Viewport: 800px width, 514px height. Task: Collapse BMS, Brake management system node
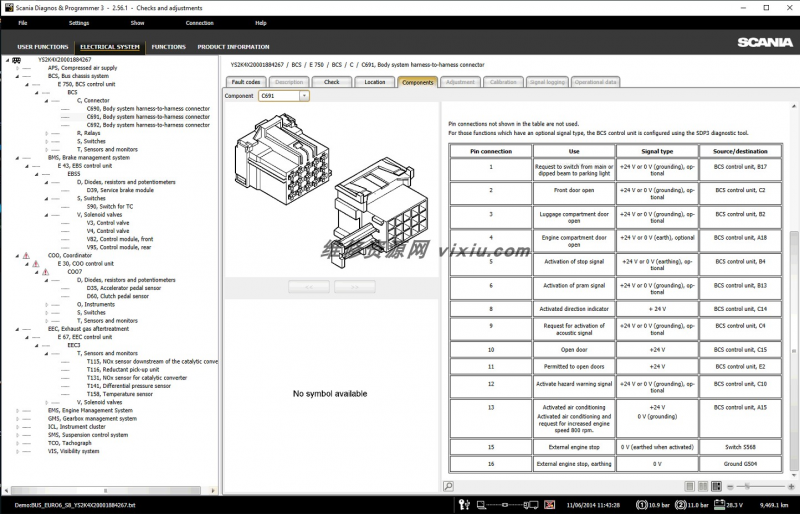point(17,158)
